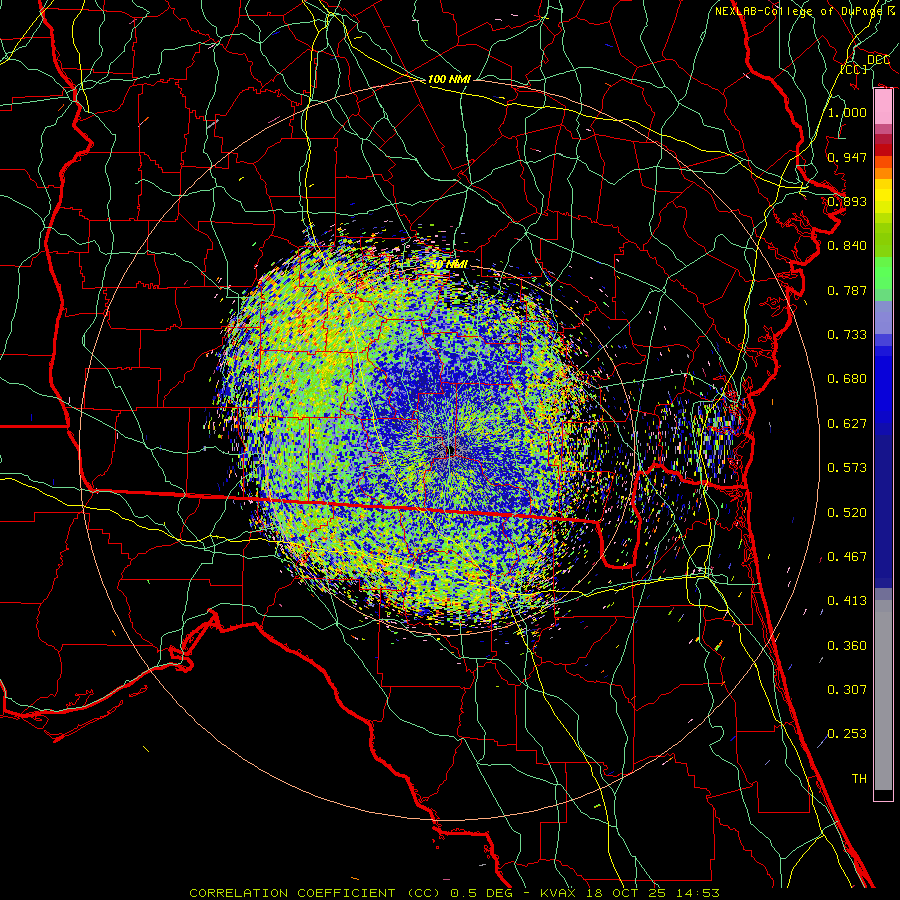The image size is (900, 900).
Task: Click the gray band of the color bar
Action: coord(883,695)
